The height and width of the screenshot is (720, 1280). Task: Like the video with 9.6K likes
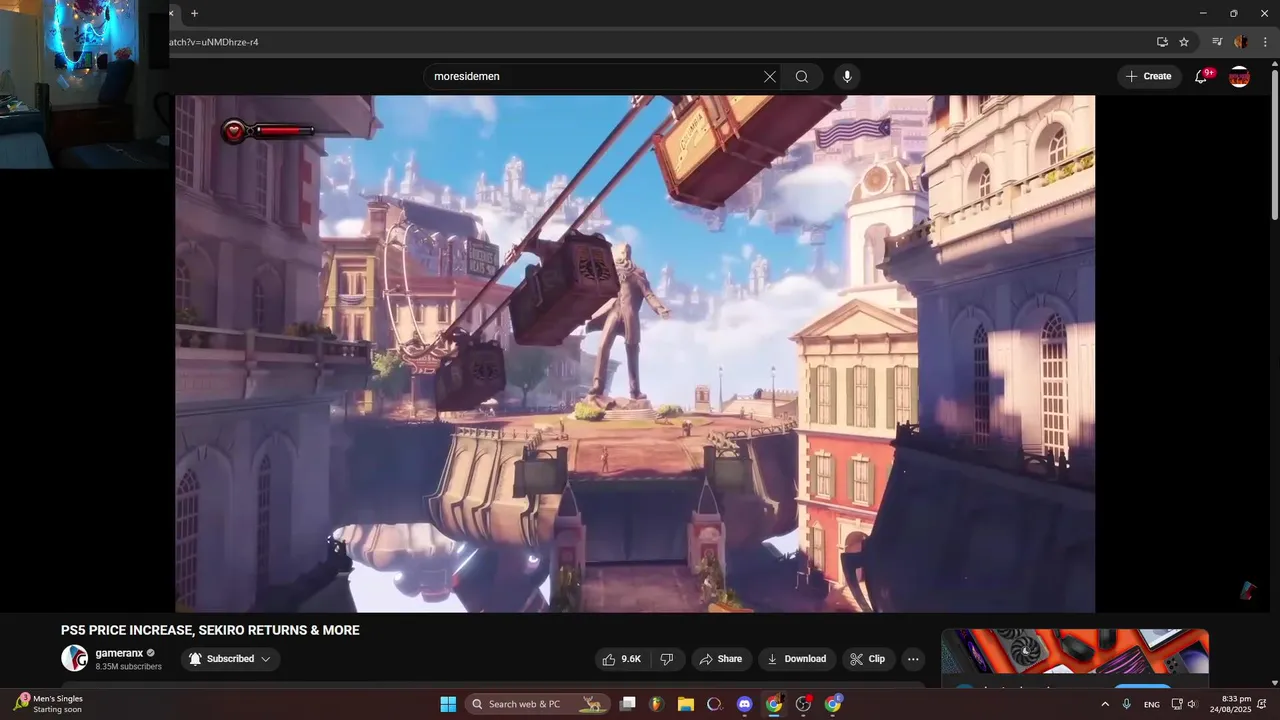coord(621,659)
